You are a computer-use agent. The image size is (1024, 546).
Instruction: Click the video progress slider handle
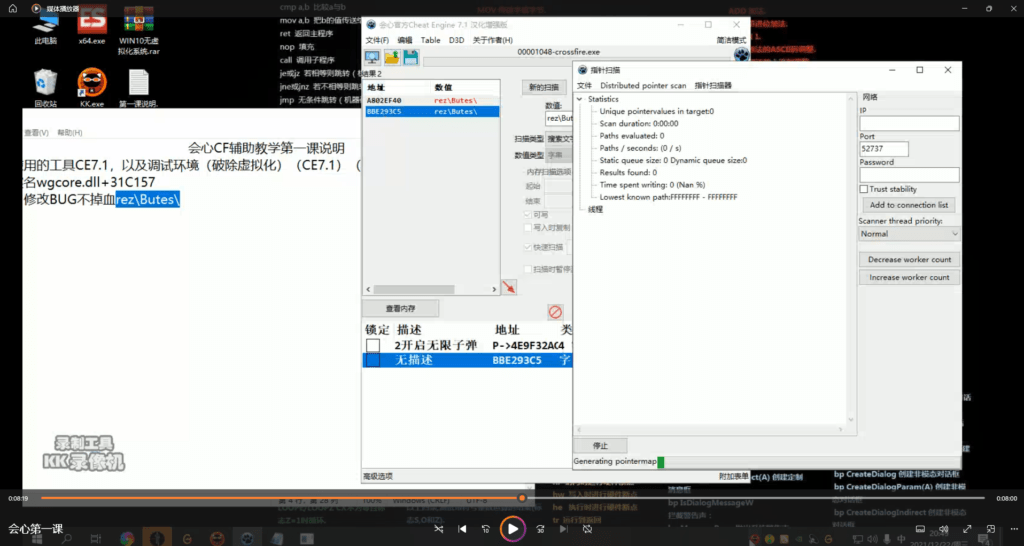pyautogui.click(x=522, y=497)
